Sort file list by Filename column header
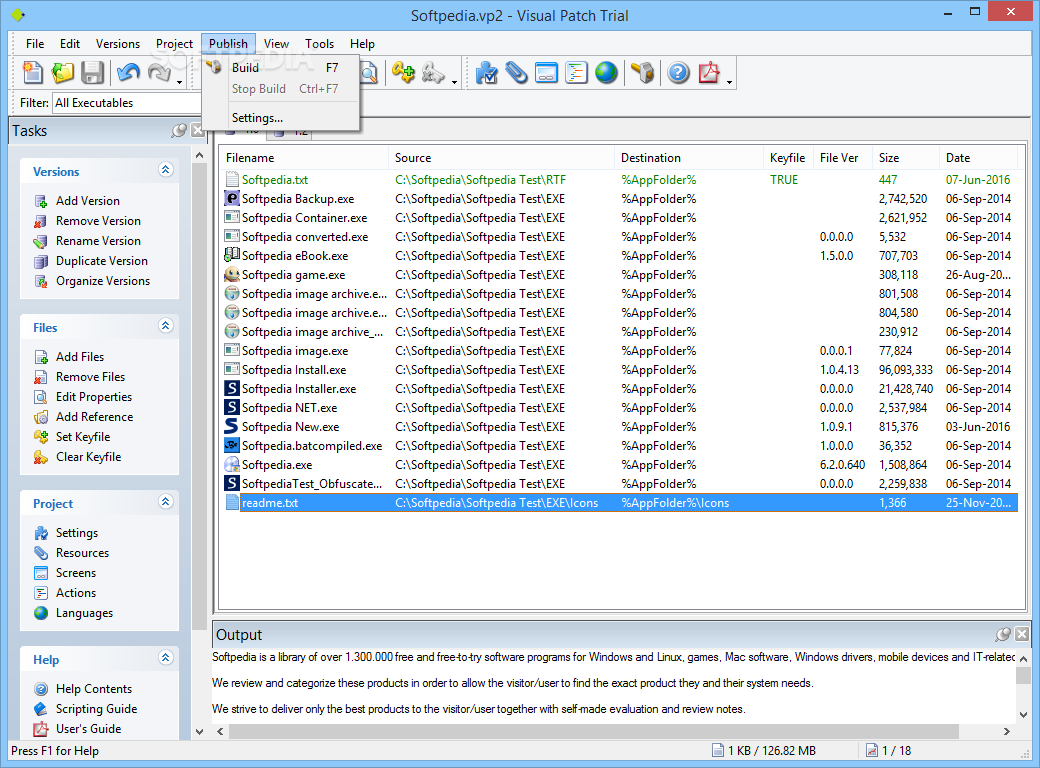The image size is (1040, 768). (x=304, y=158)
